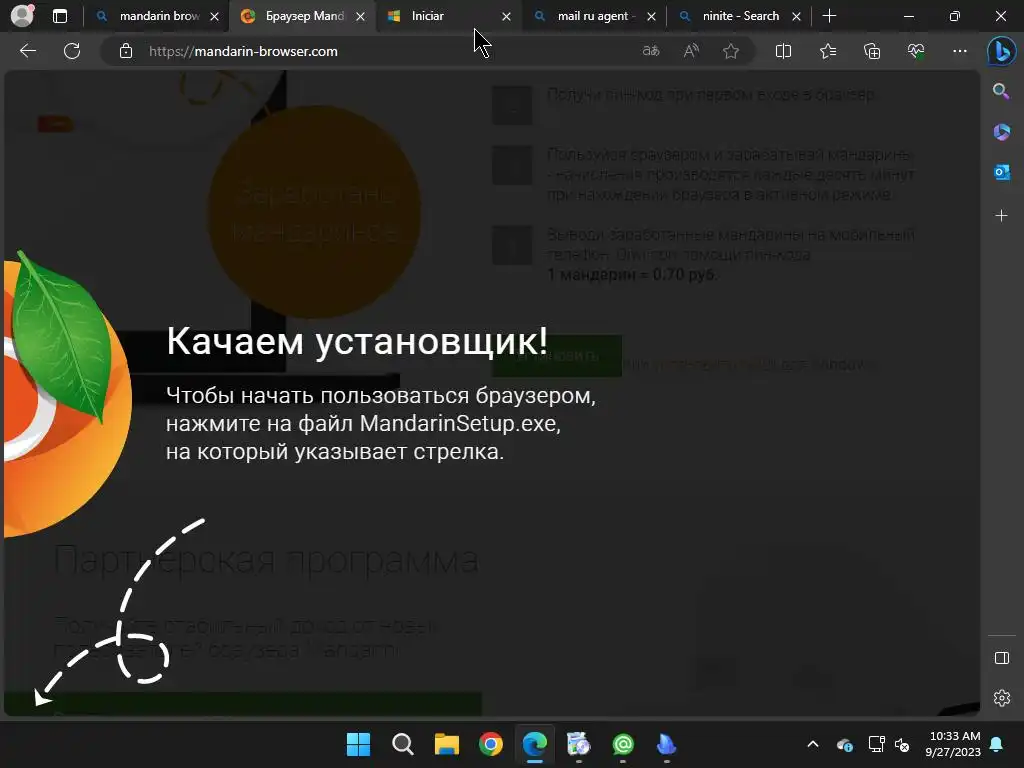
Task: Start Read aloud from address bar
Action: coord(691,51)
